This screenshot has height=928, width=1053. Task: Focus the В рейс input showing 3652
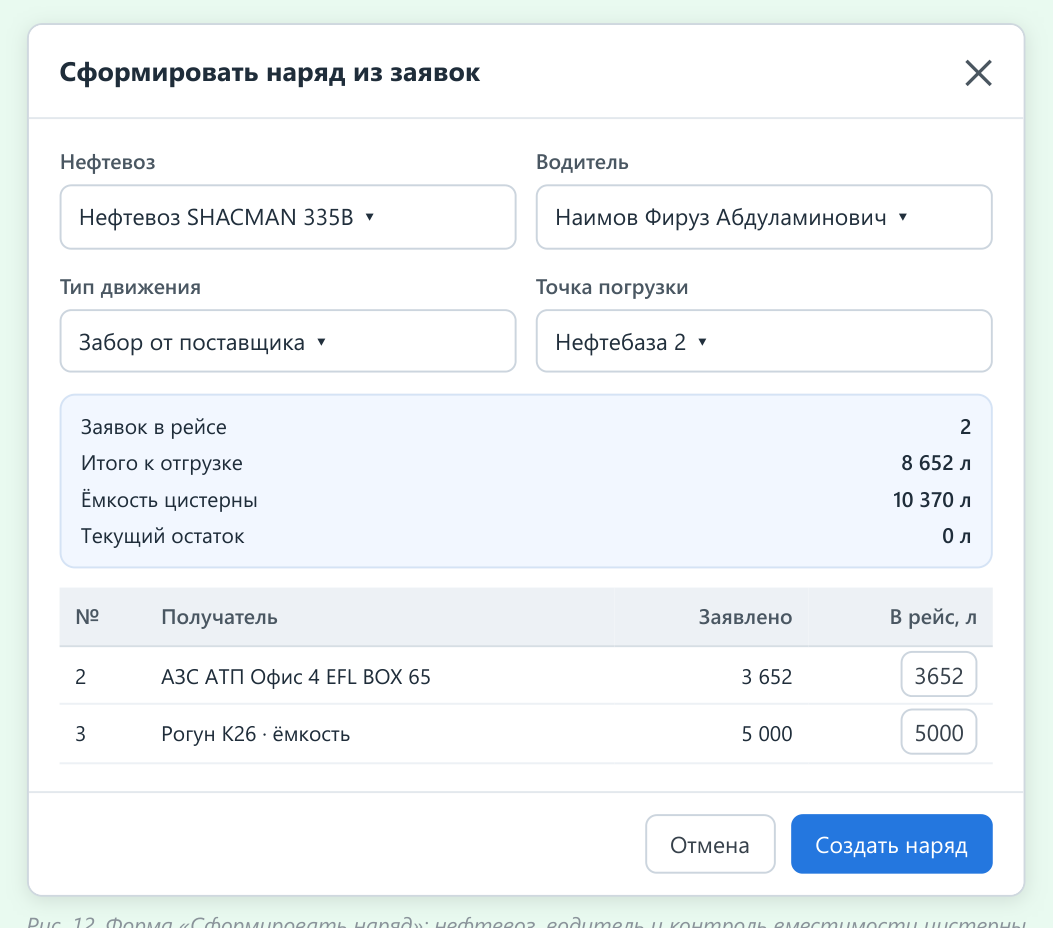pos(938,675)
